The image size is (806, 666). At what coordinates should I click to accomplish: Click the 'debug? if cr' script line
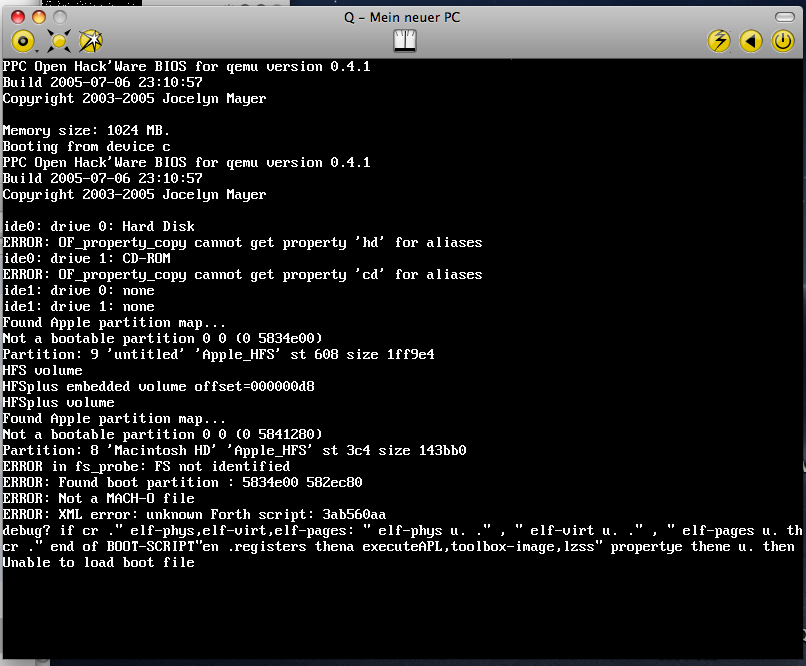tap(402, 530)
